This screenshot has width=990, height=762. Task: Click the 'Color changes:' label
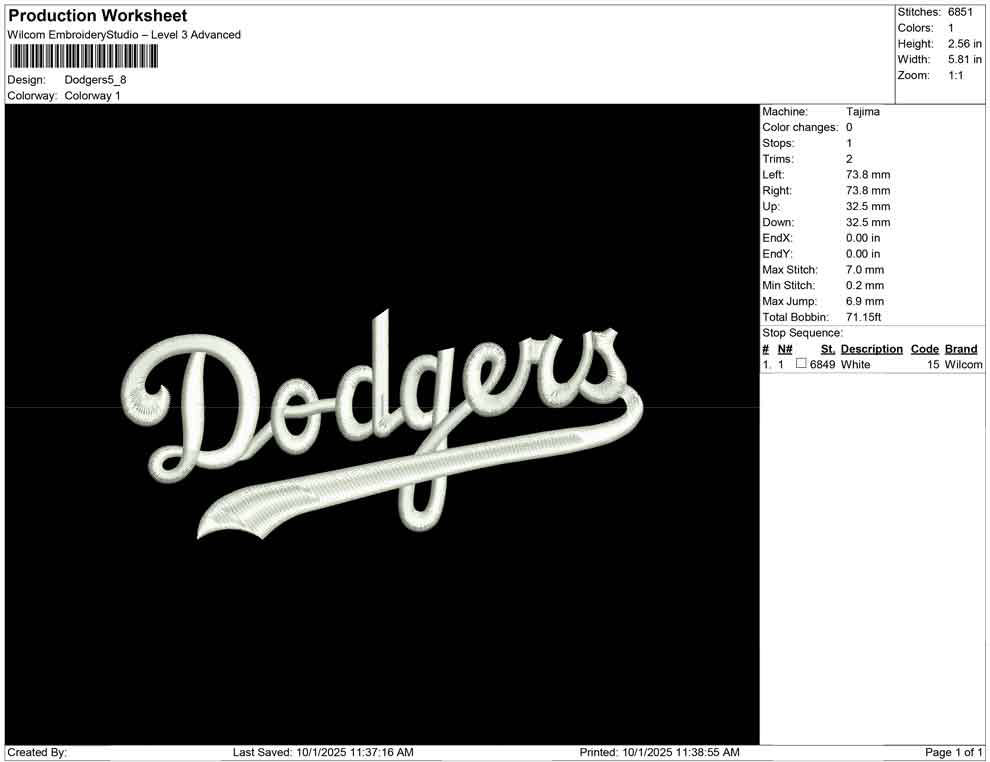800,127
